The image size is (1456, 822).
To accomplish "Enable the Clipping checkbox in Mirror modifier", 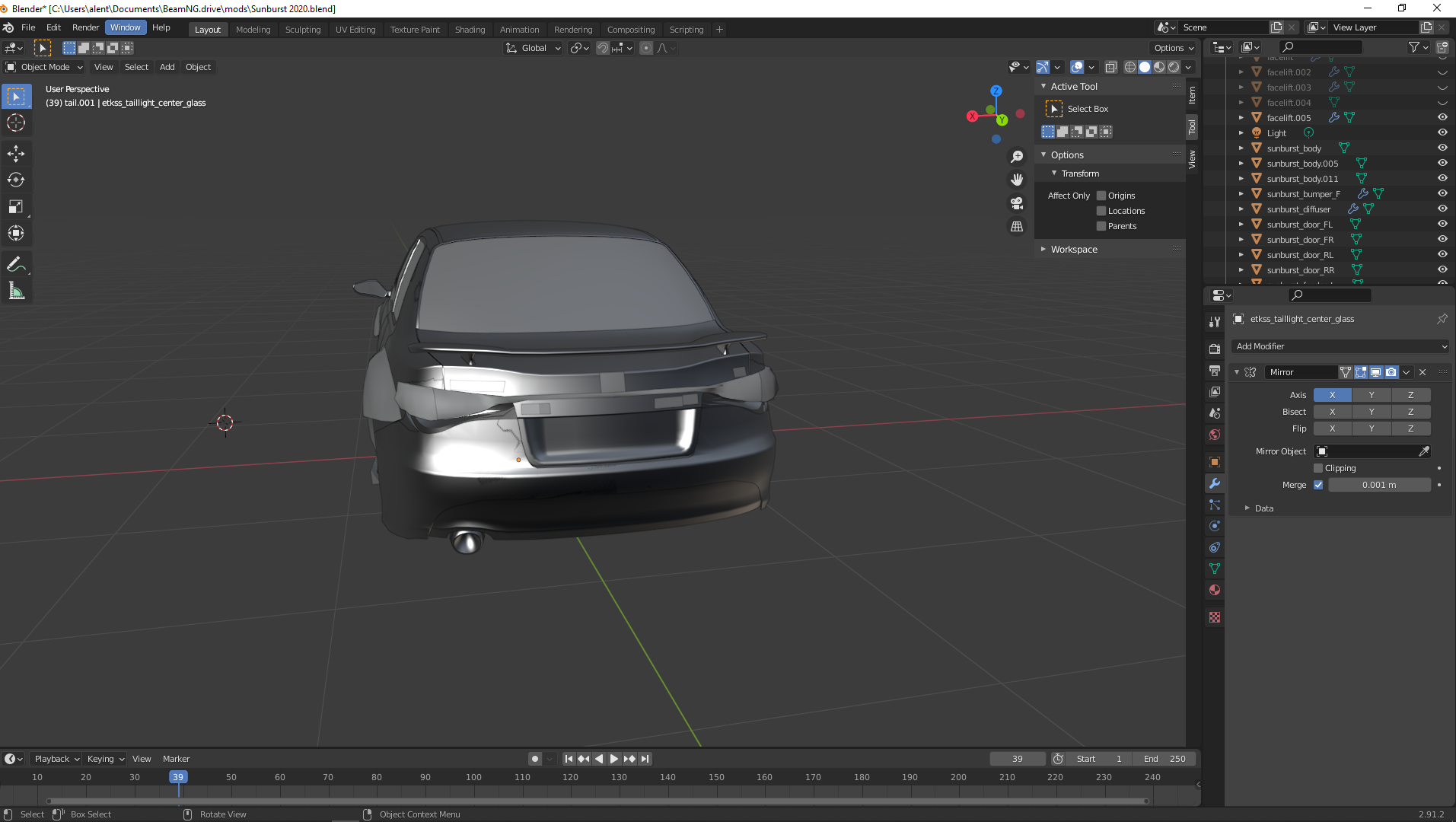I will coord(1318,468).
